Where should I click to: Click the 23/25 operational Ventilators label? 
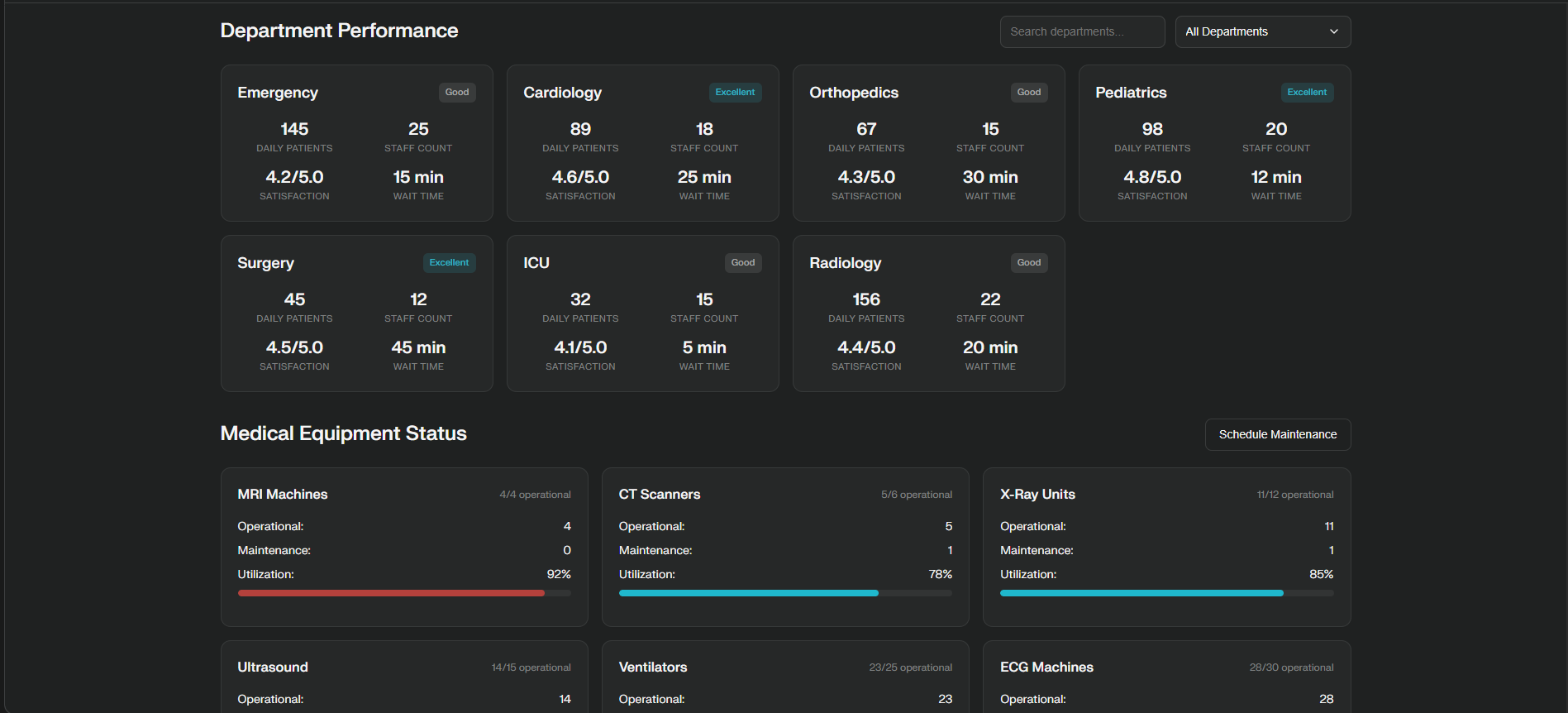911,668
